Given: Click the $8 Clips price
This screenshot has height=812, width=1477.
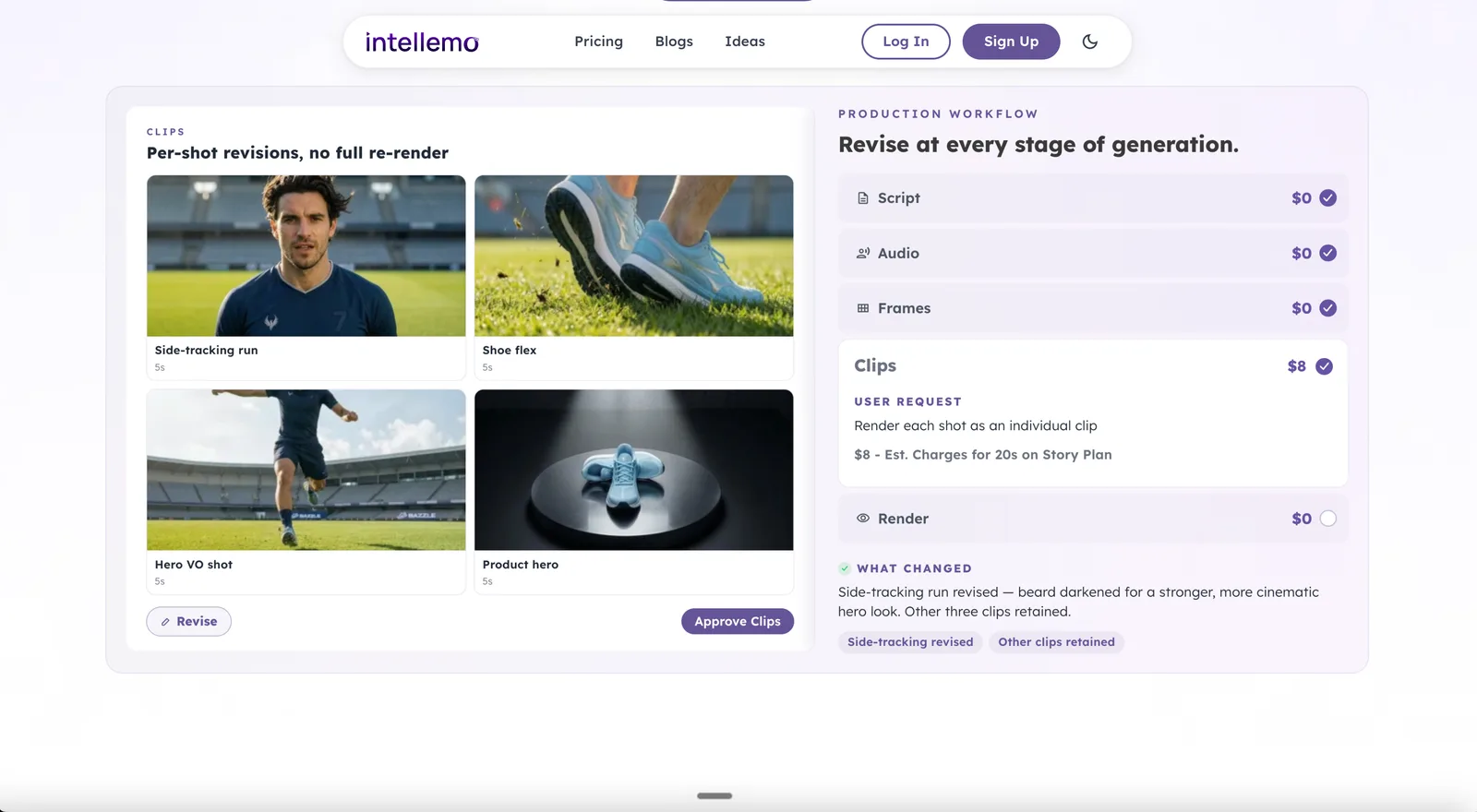Looking at the screenshot, I should [1297, 366].
